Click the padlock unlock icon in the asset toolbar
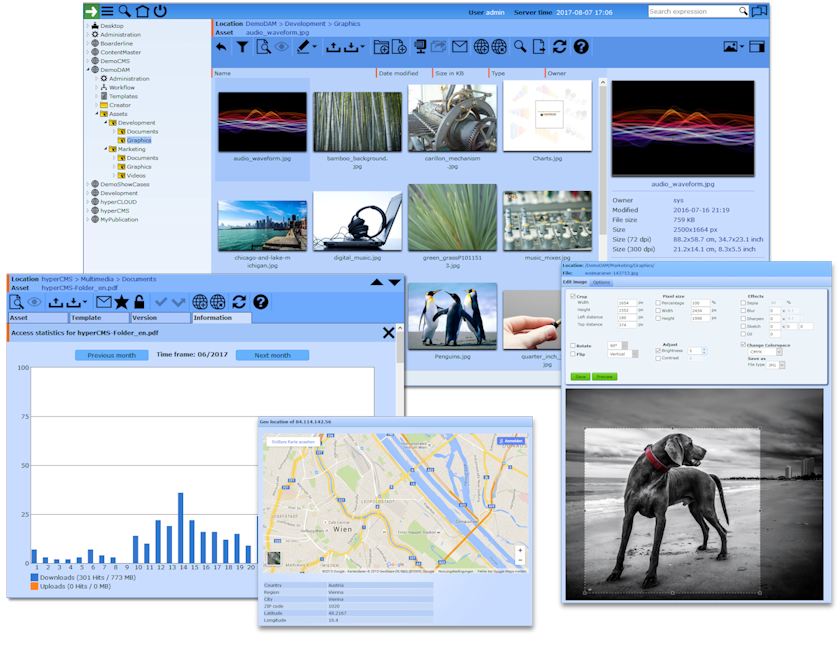Screen dimensions: 840x651 139,302
